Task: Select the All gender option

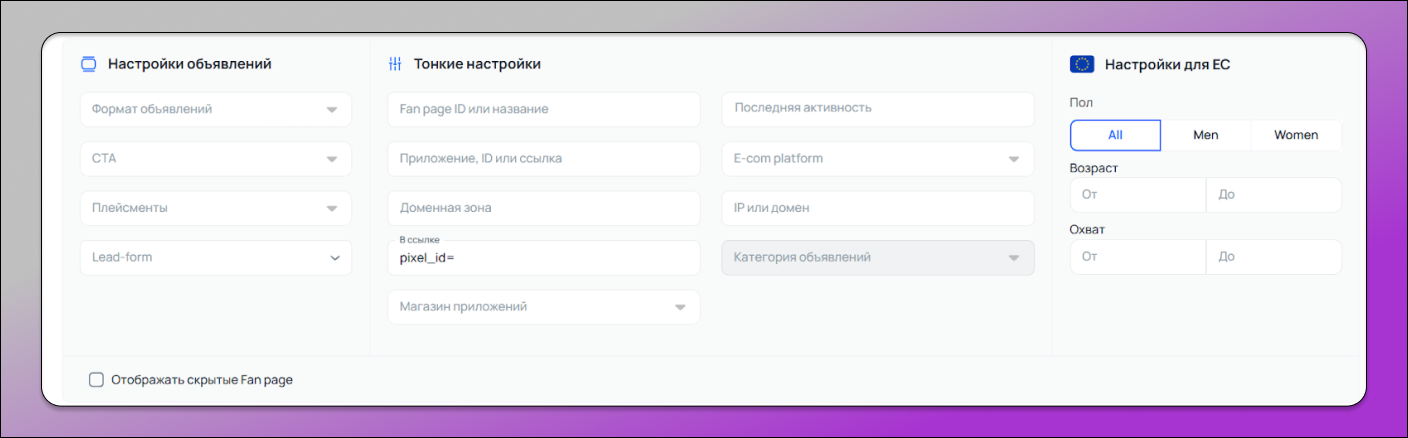Action: click(x=1115, y=135)
